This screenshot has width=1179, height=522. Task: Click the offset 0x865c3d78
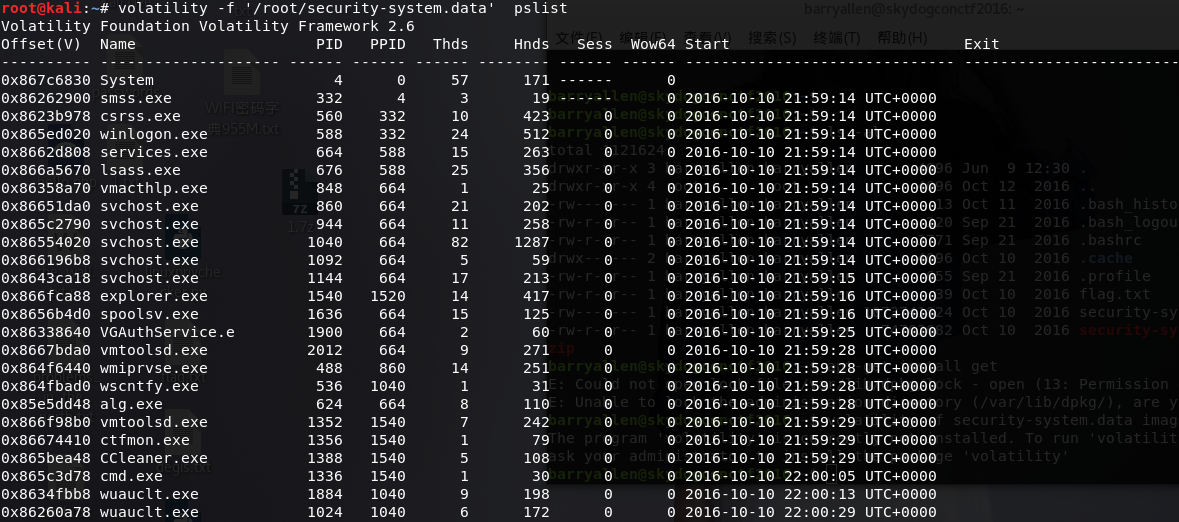[46, 477]
